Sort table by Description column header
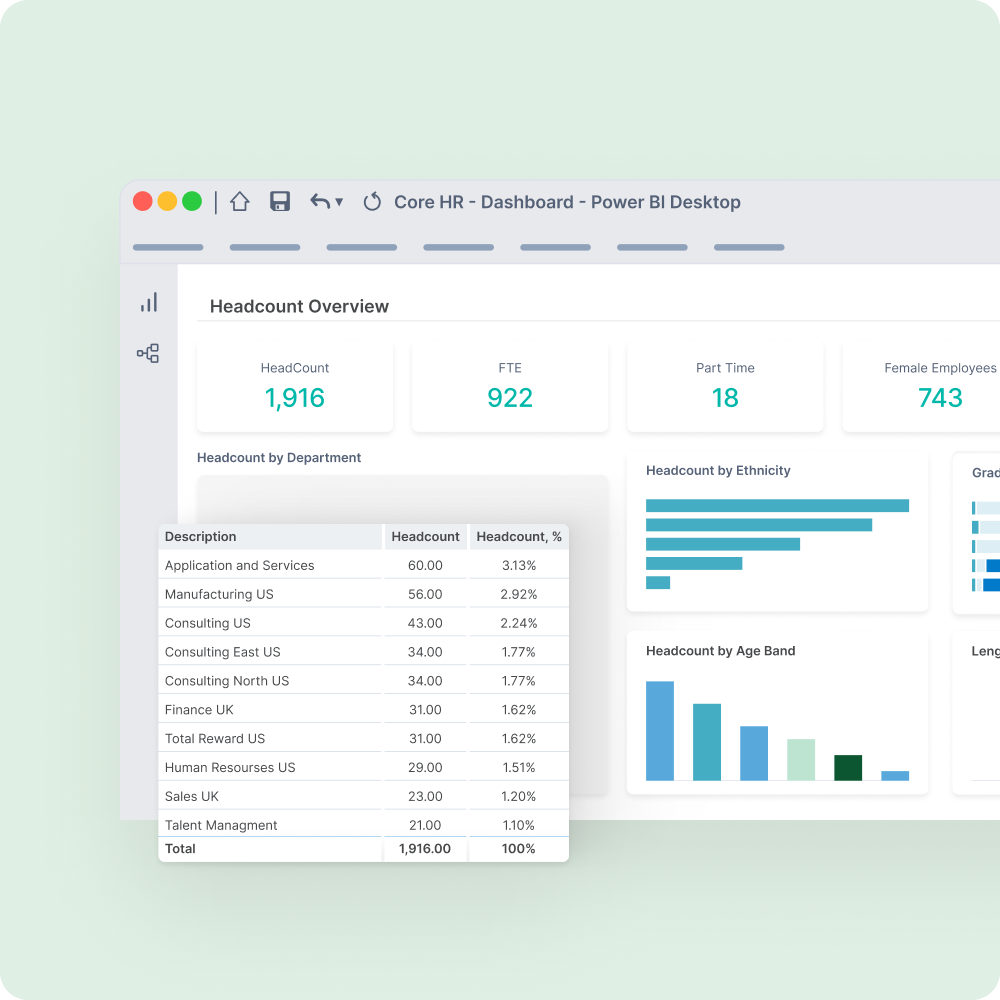The image size is (1000, 1000). coord(201,537)
